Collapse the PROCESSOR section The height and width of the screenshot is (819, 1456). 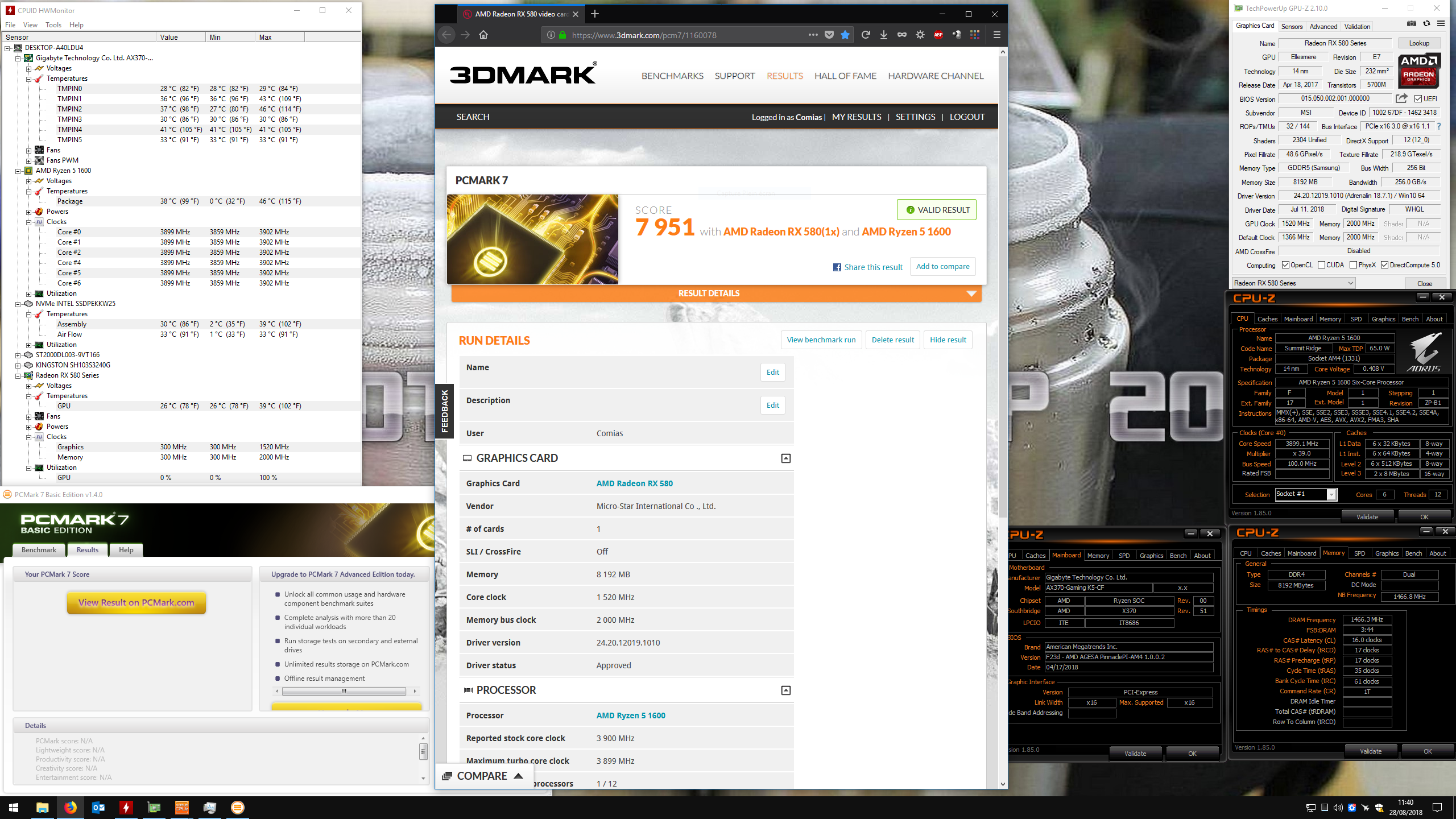pos(785,690)
